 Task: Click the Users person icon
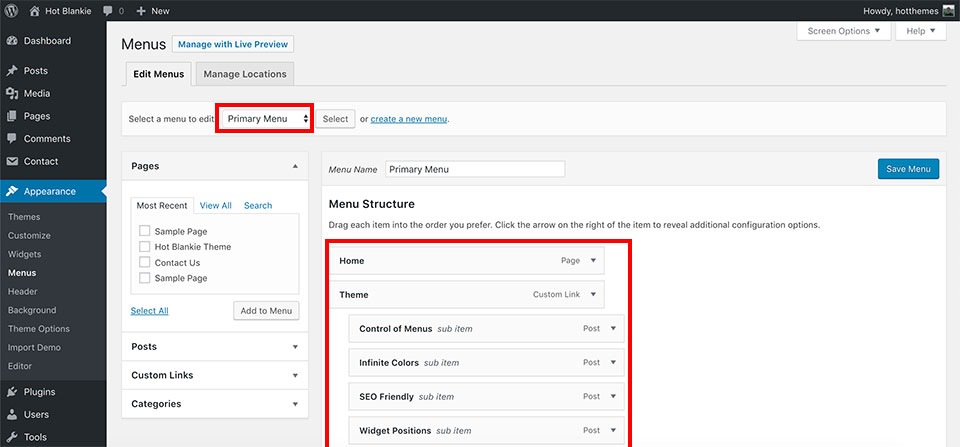click(12, 415)
